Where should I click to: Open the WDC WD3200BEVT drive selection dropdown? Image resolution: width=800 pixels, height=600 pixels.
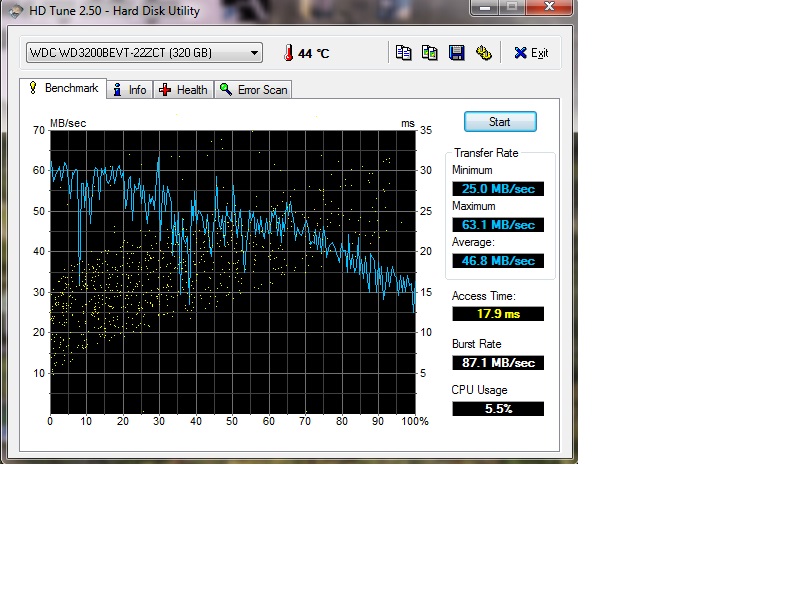point(144,53)
